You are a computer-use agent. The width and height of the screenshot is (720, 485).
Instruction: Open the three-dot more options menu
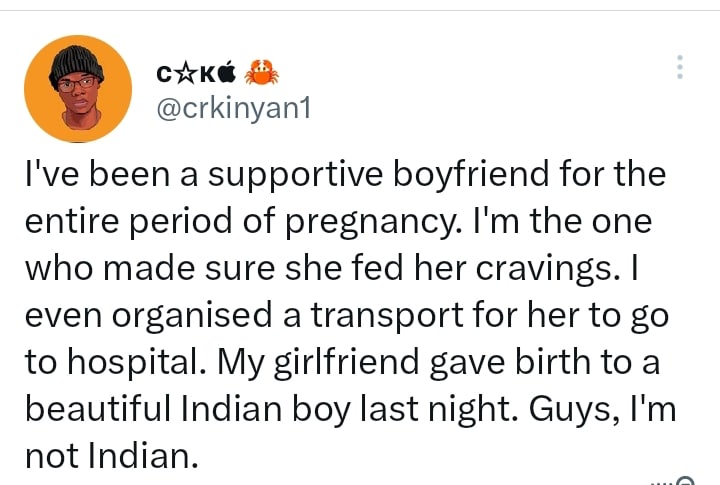(680, 67)
